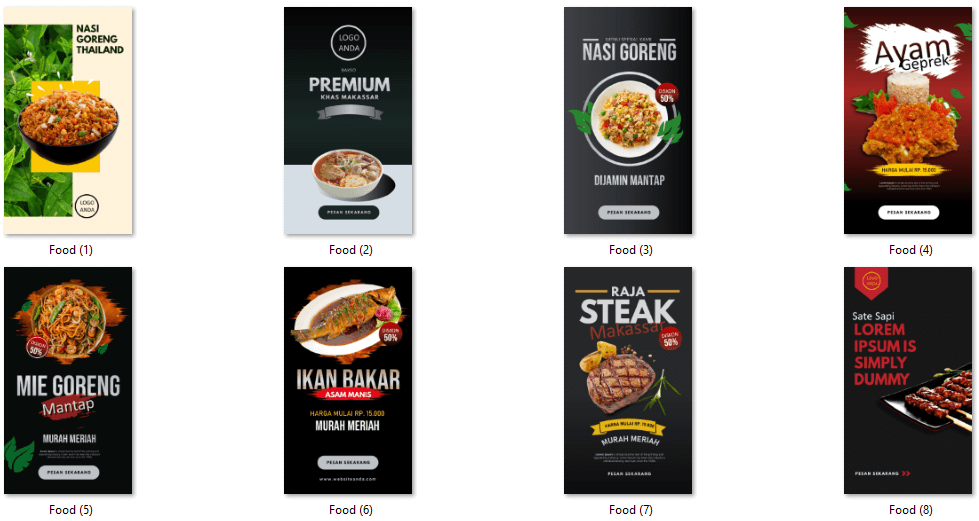Select the Food (8) Sate Sapi thumbnail
Screen dimensions: 979x521
point(908,380)
